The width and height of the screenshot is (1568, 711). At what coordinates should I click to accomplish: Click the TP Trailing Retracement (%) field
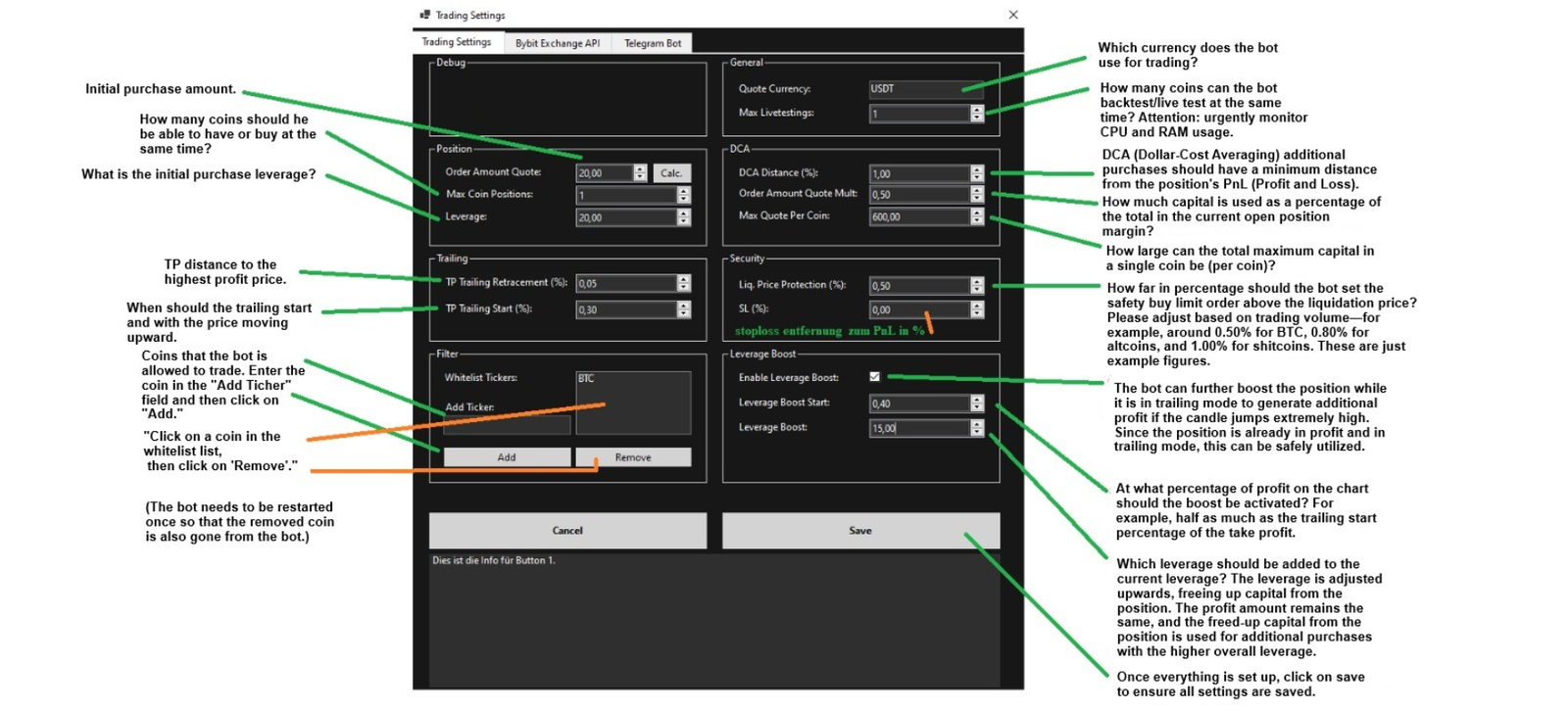626,283
